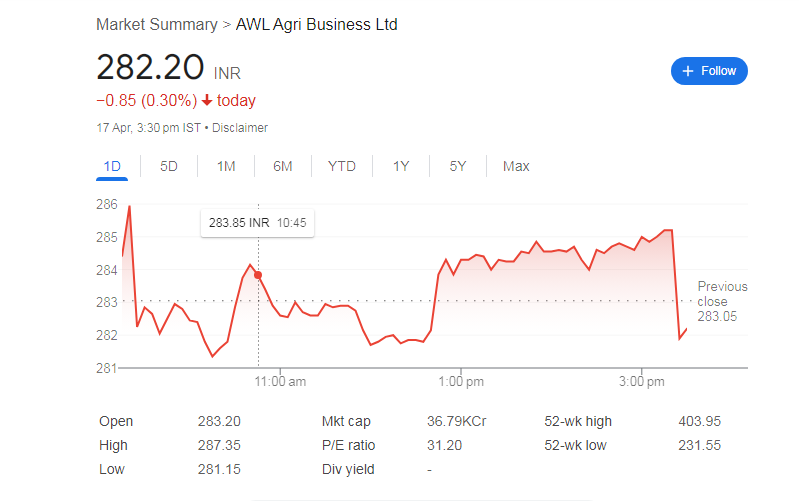Image resolution: width=799 pixels, height=501 pixels.
Task: Select the YTD range tab
Action: (341, 166)
